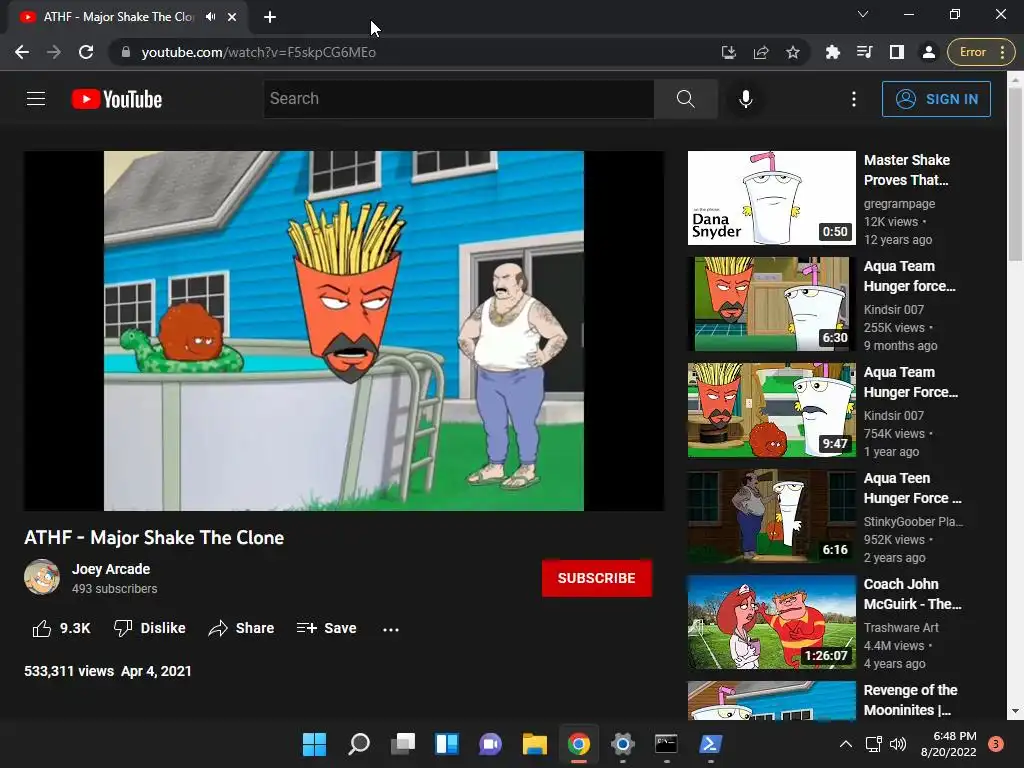Open Joey Arcade channel avatar
This screenshot has height=768, width=1024.
(42, 577)
